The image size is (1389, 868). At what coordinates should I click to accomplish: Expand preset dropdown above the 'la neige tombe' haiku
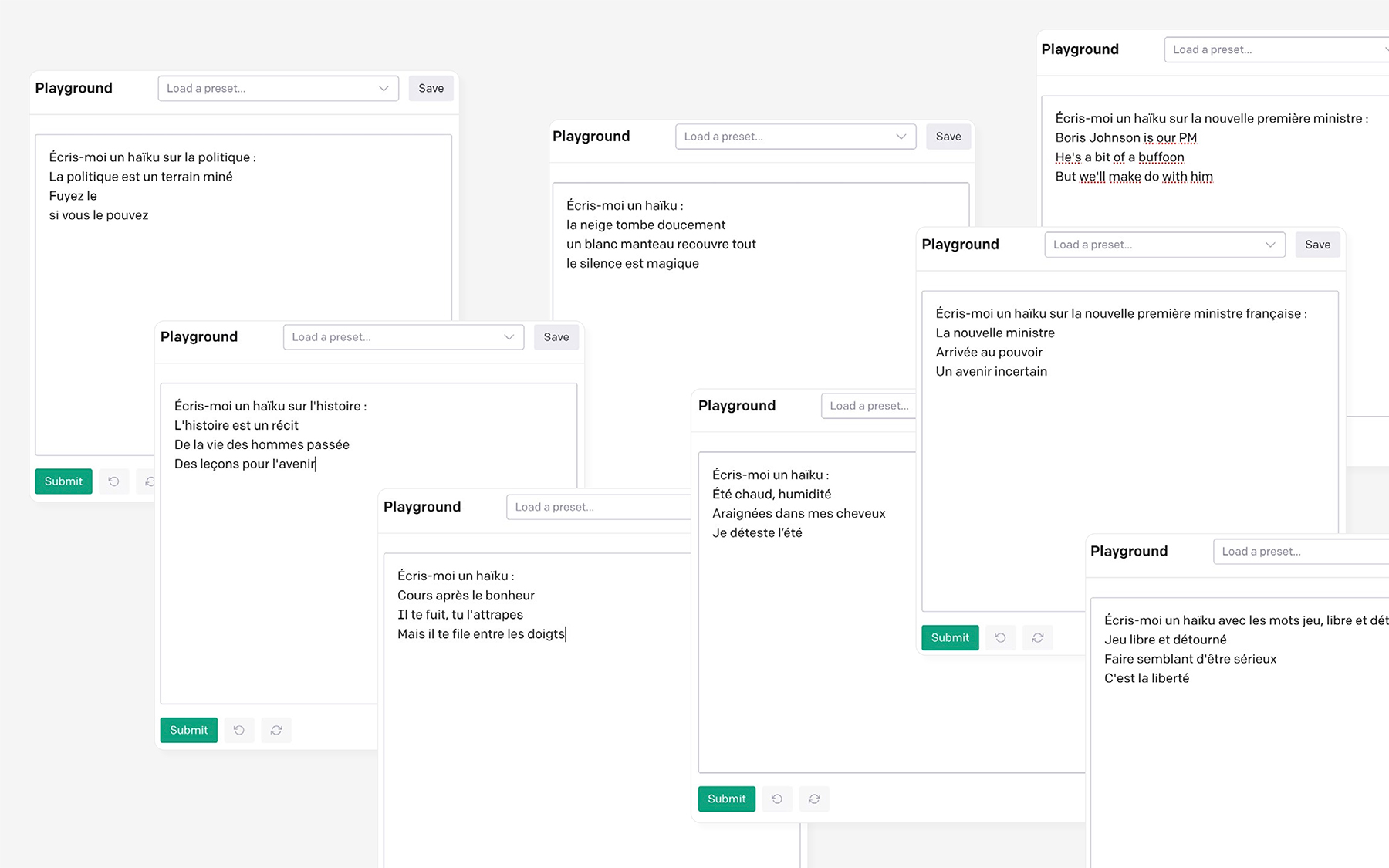tap(795, 137)
